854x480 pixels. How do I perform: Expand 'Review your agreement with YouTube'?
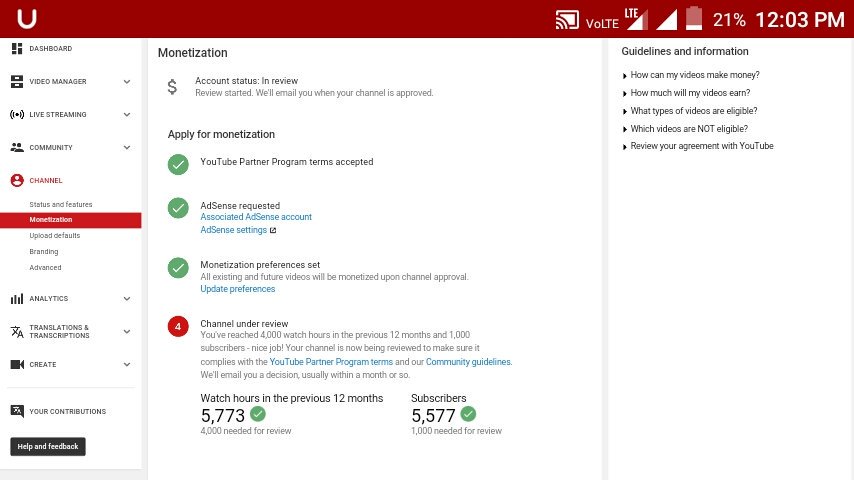tap(698, 146)
